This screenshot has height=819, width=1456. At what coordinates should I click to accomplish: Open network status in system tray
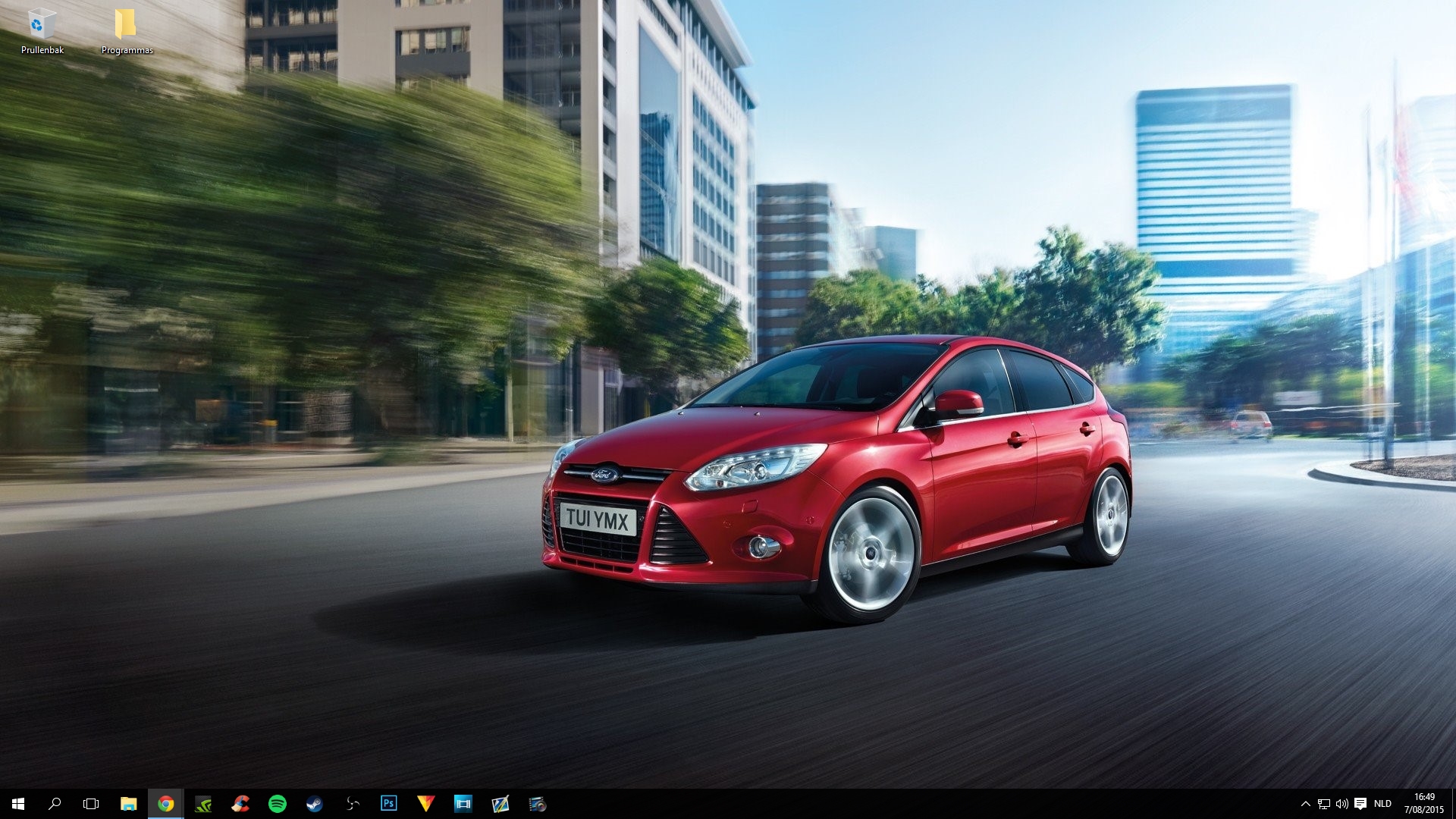tap(1324, 804)
